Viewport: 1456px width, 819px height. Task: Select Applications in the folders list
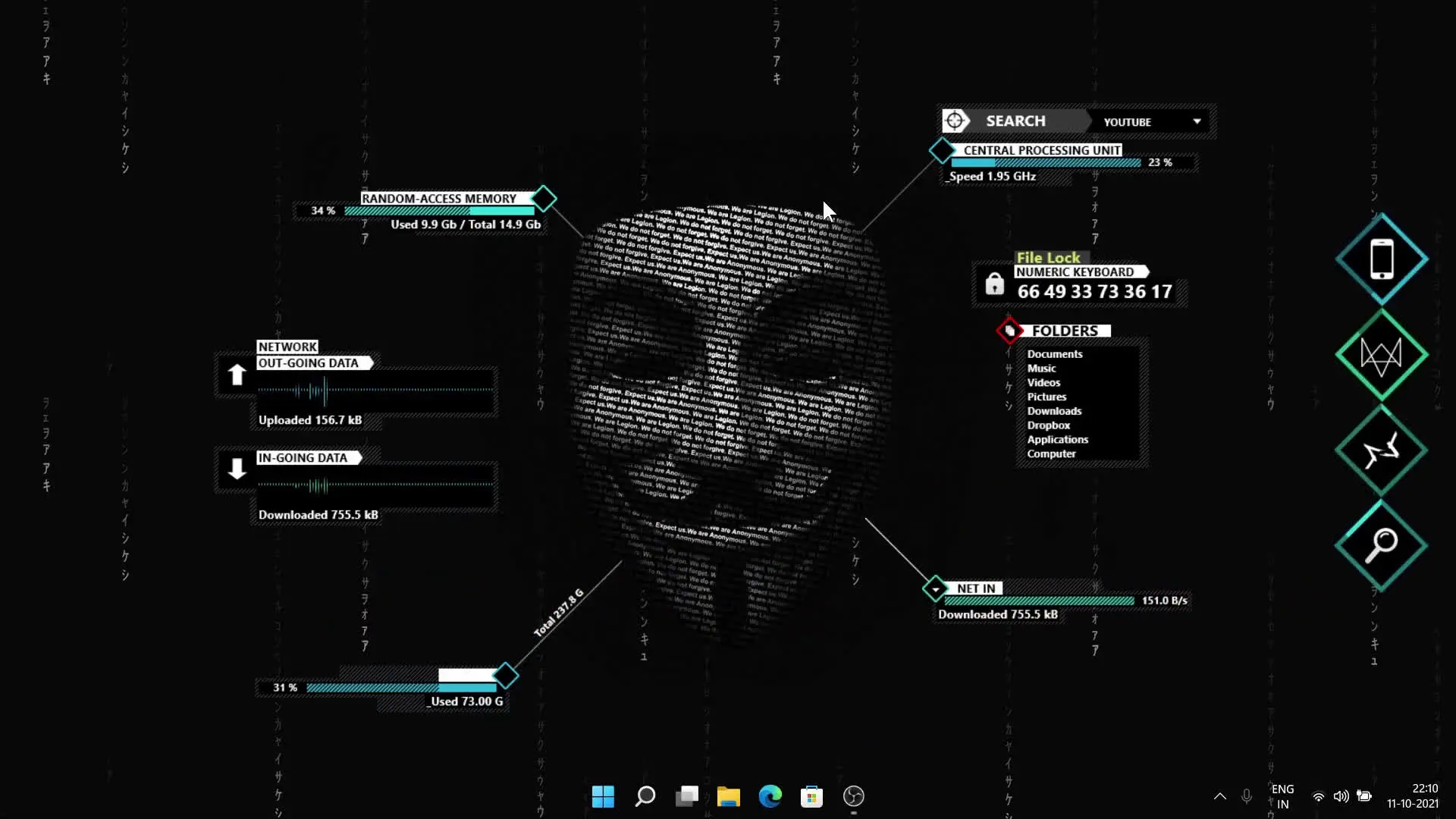(x=1057, y=440)
